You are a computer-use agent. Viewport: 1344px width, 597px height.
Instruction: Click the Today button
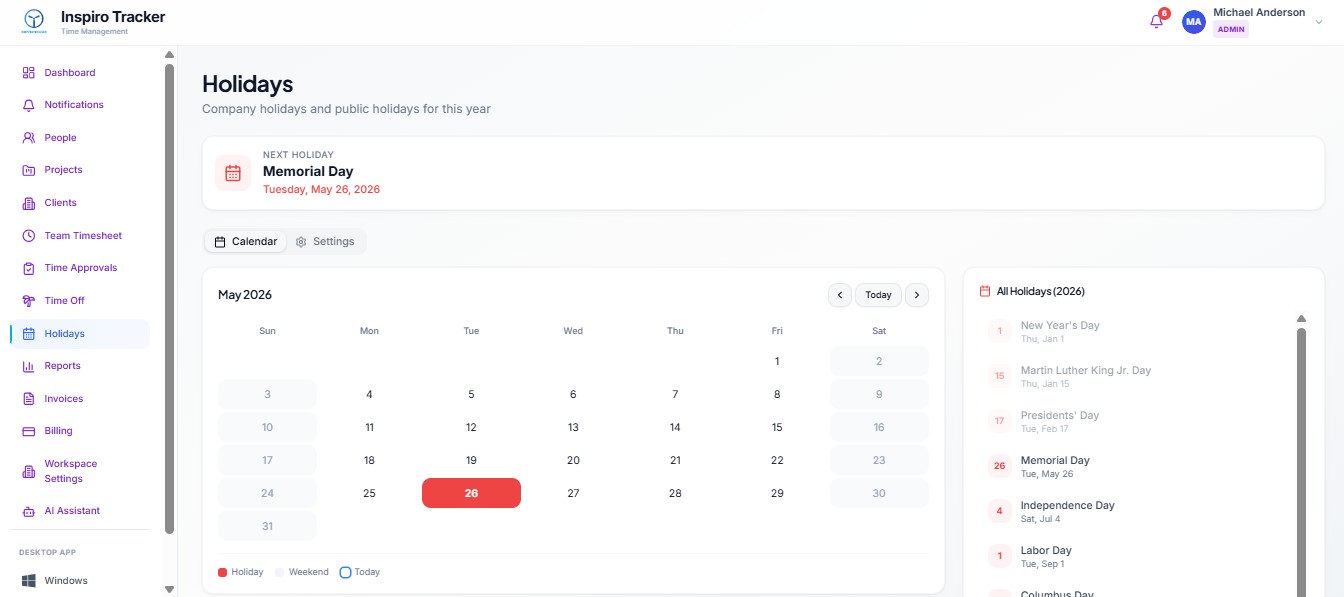coord(878,295)
